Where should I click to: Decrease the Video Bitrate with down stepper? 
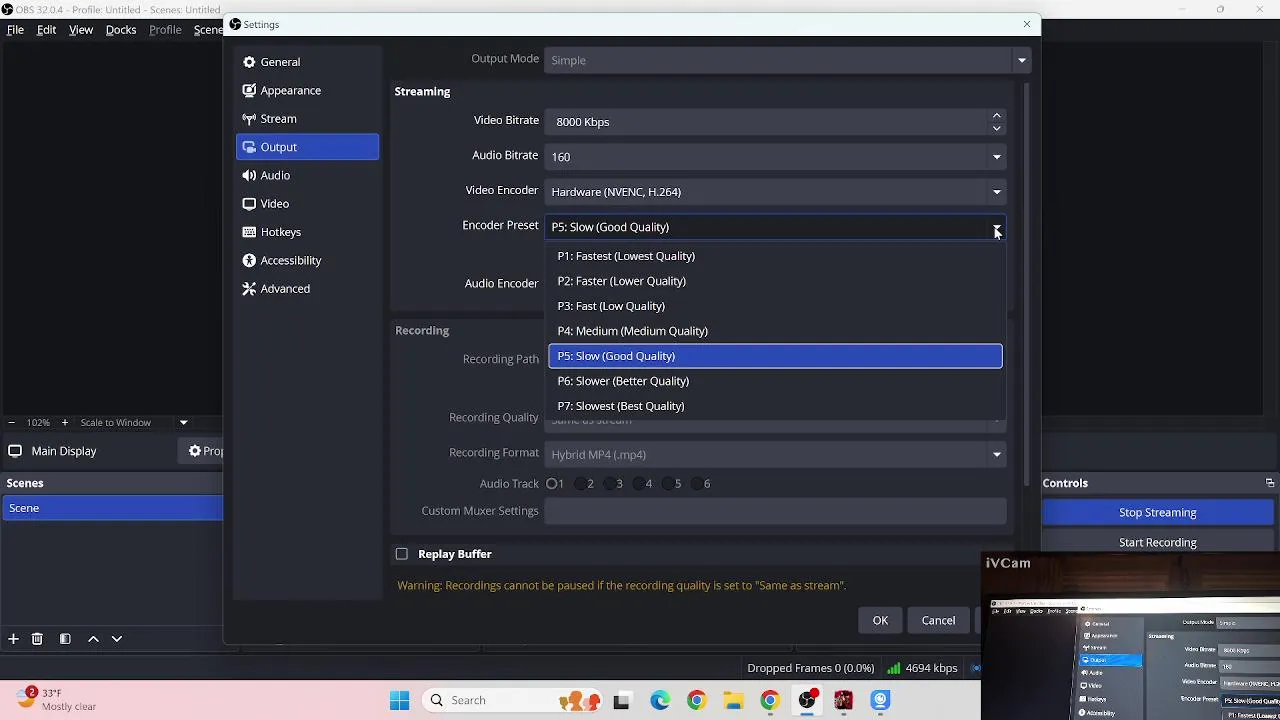(x=996, y=128)
